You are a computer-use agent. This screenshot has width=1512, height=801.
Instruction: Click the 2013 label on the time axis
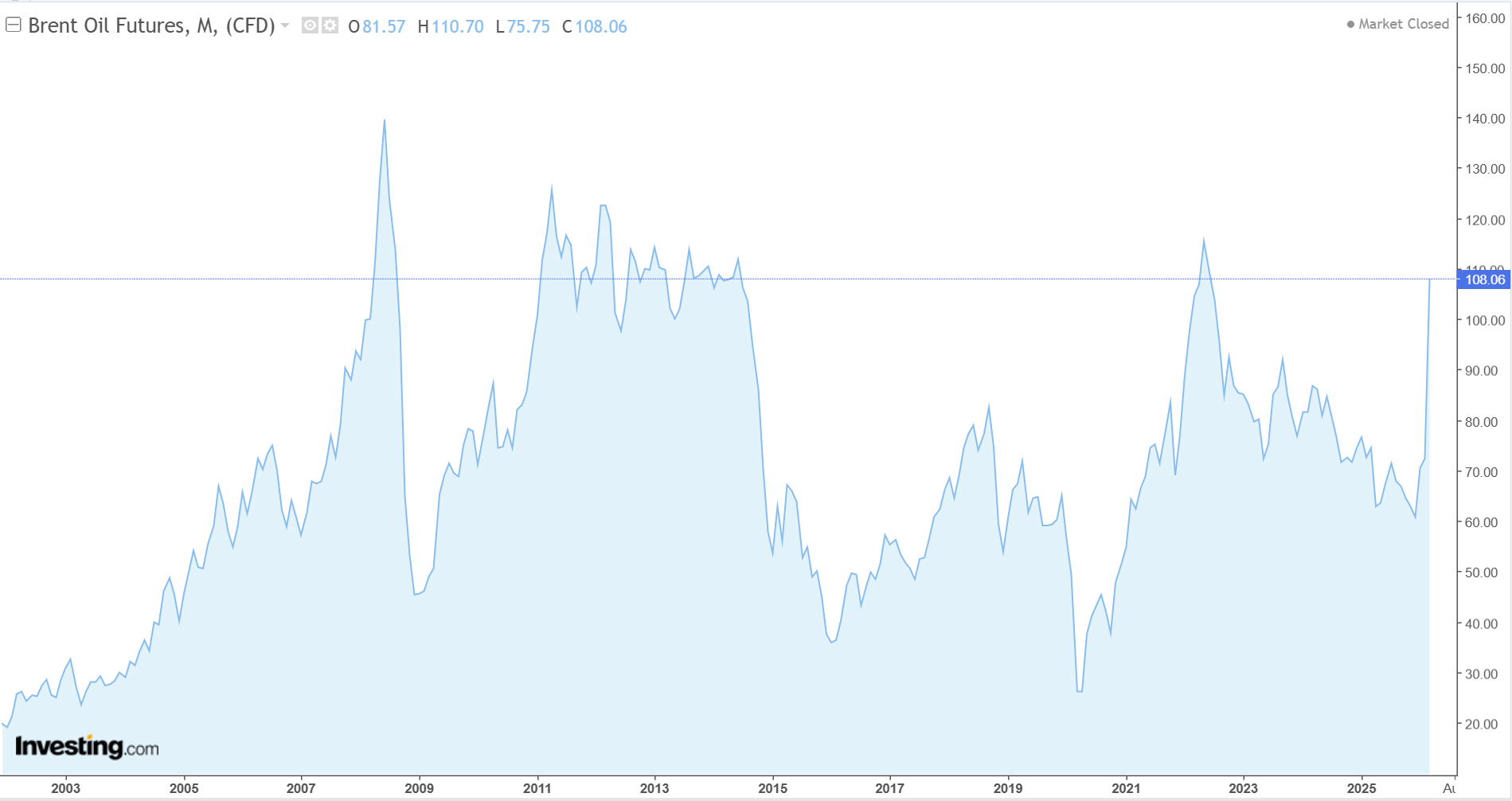point(654,788)
